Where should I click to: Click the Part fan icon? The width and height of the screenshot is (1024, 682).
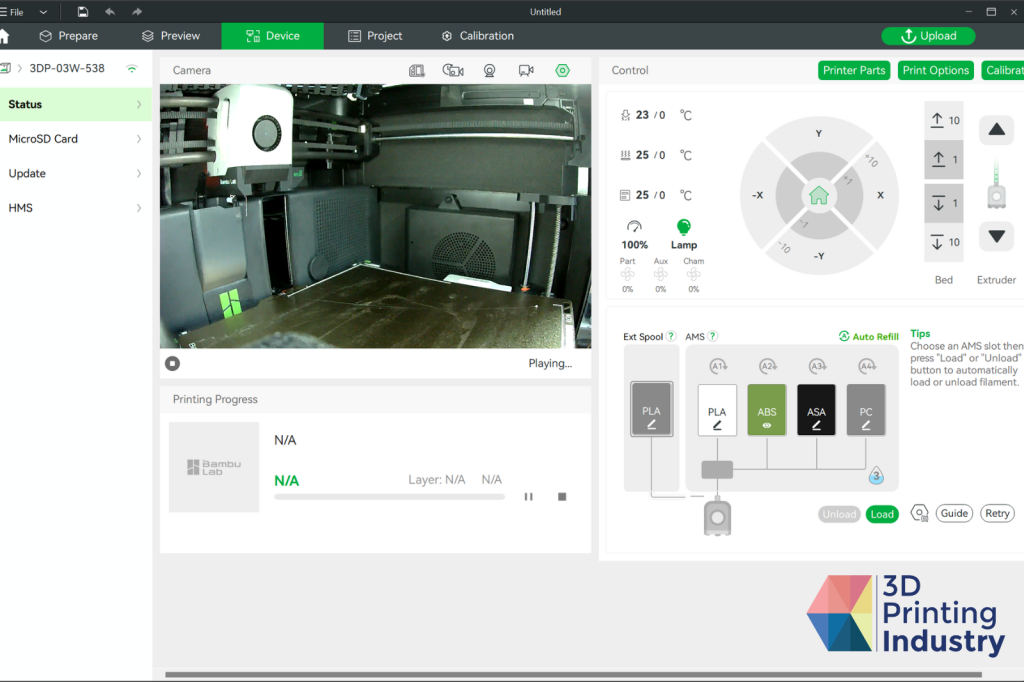click(x=627, y=274)
